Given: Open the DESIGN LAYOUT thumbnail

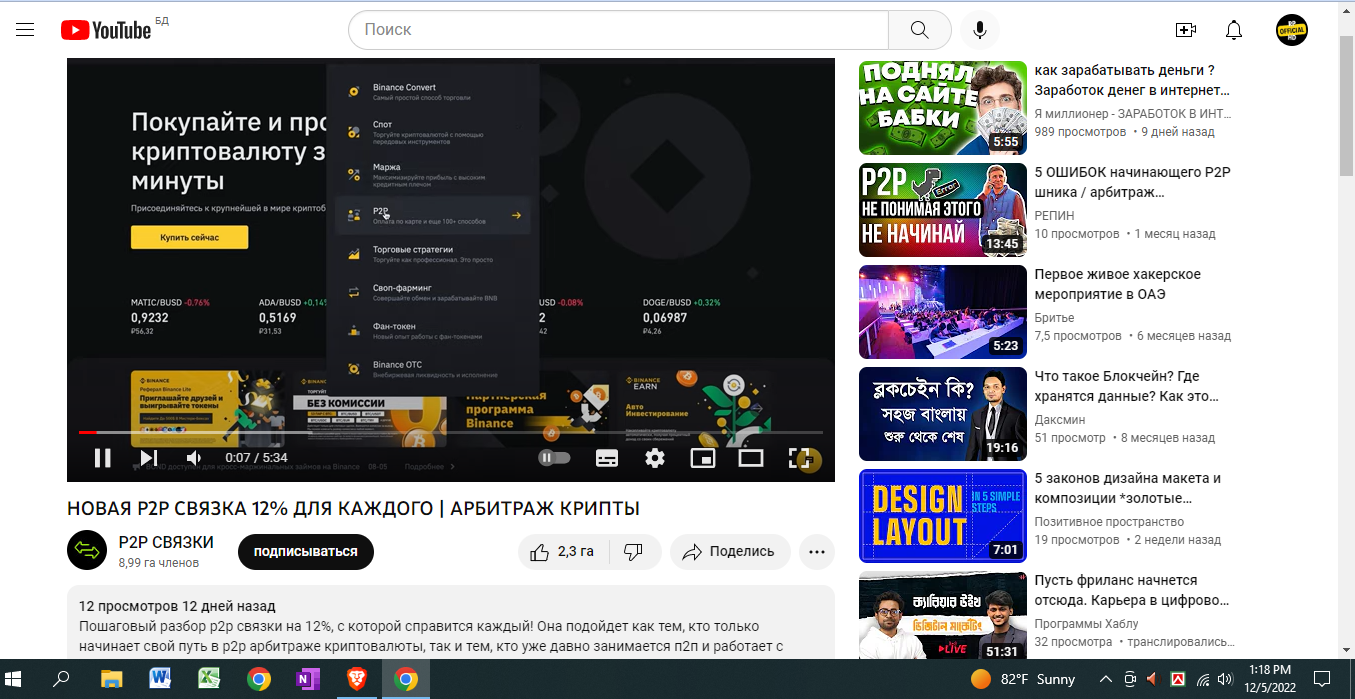Looking at the screenshot, I should 943,516.
